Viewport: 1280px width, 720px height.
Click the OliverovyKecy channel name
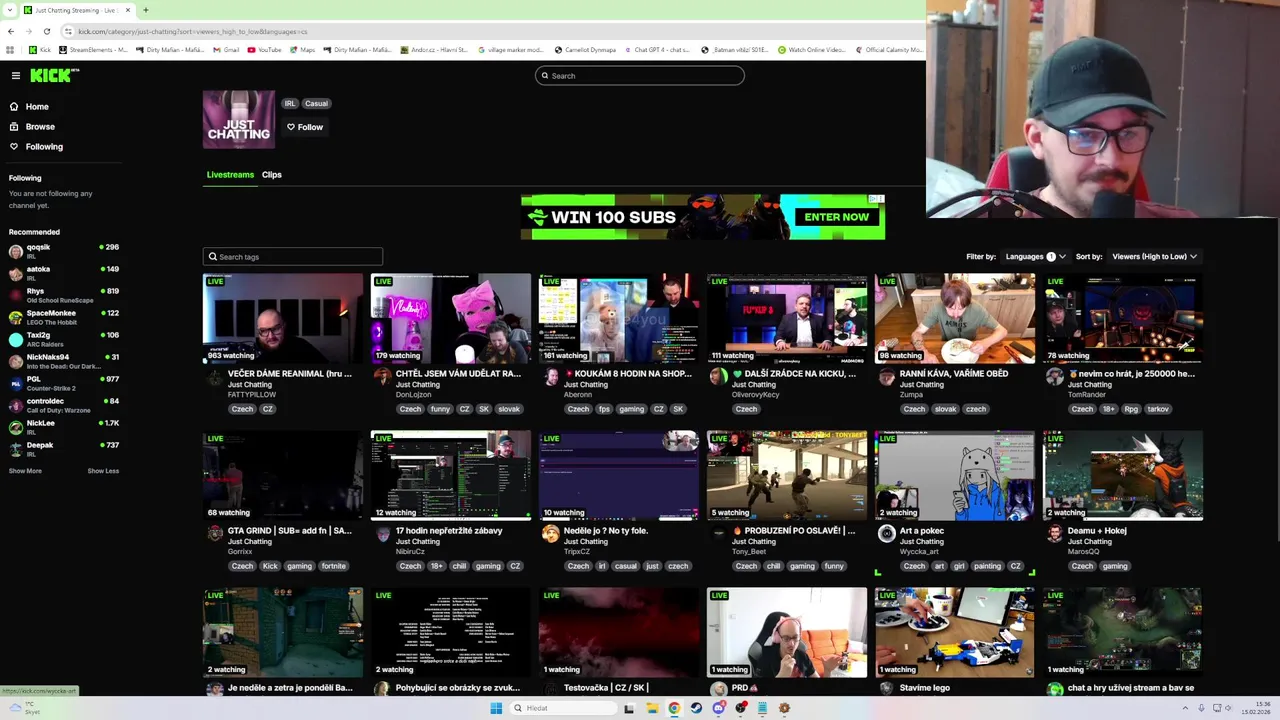click(x=755, y=394)
